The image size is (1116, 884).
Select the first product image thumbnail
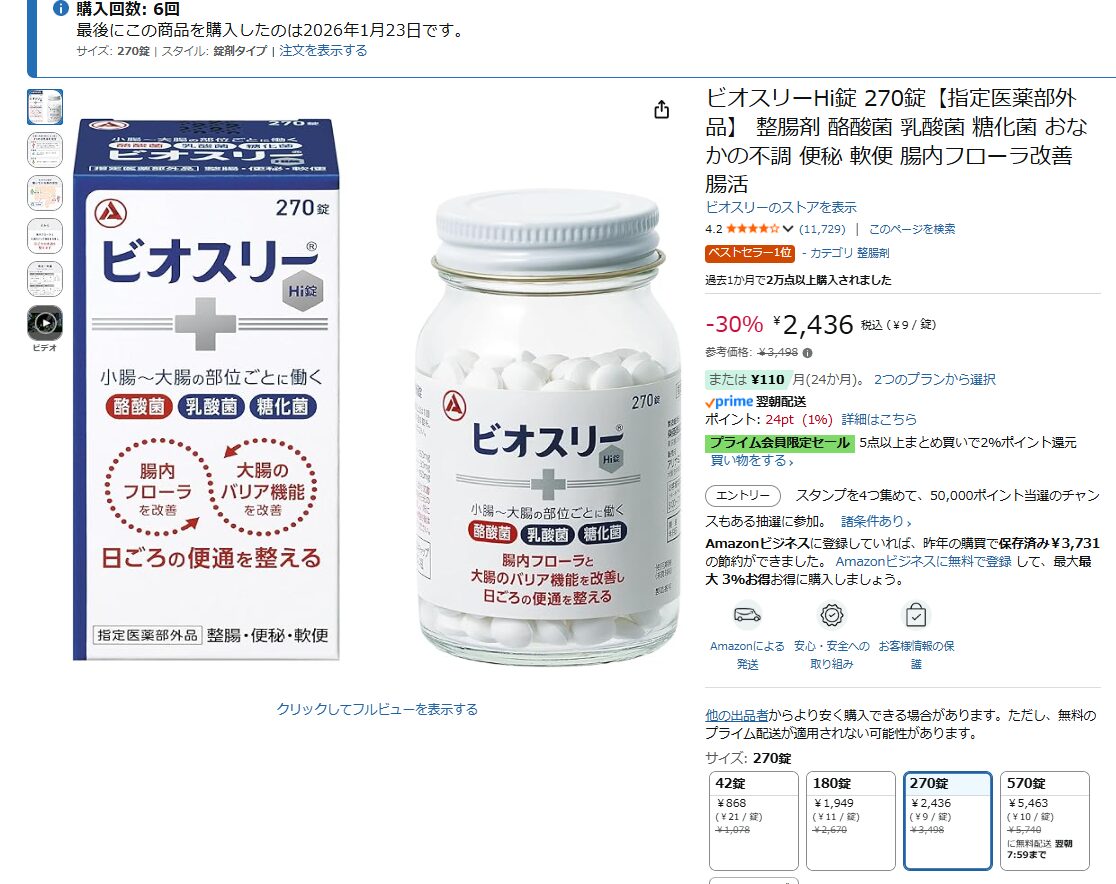(x=45, y=107)
